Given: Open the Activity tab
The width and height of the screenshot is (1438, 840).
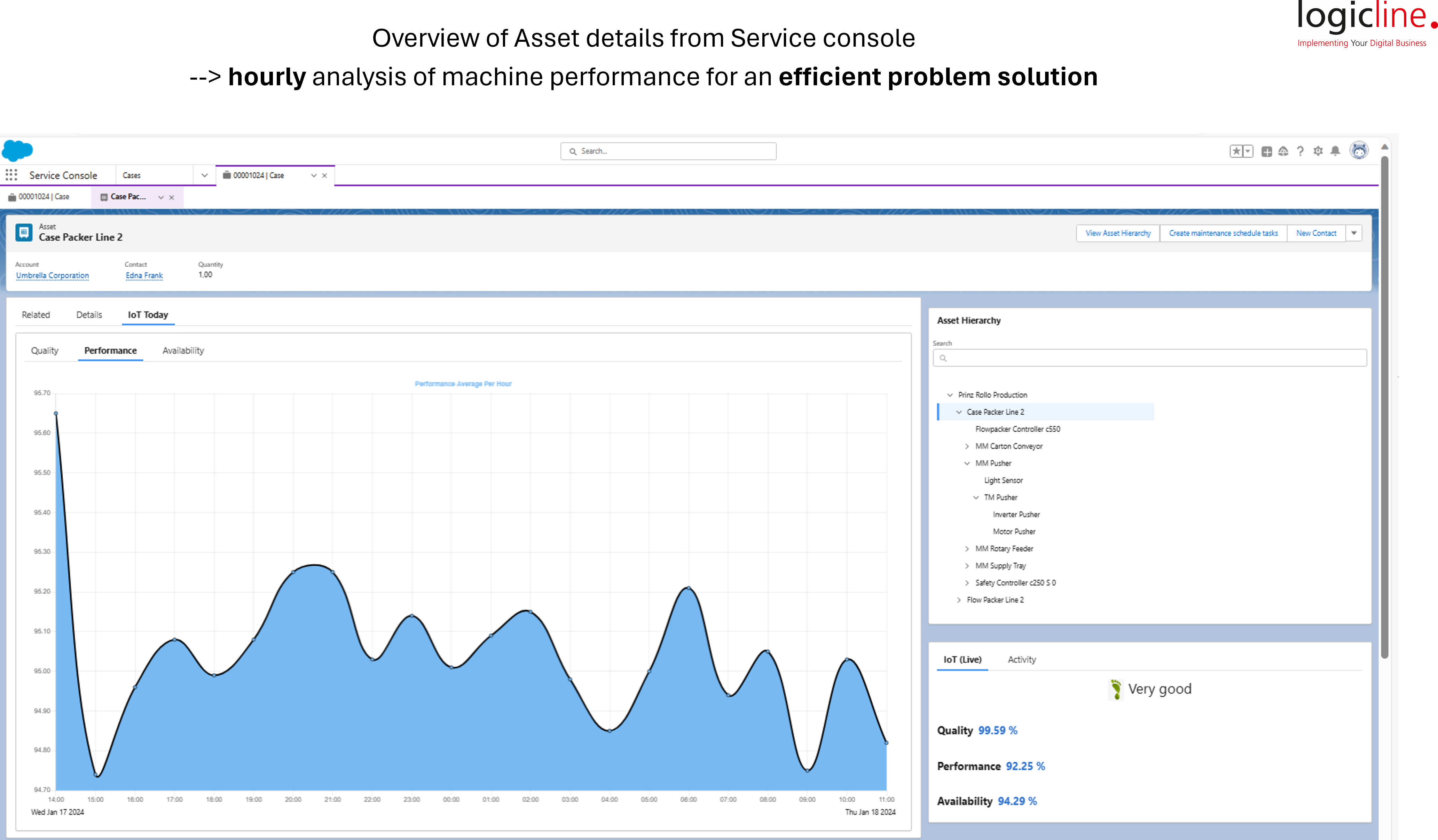Looking at the screenshot, I should (1021, 660).
